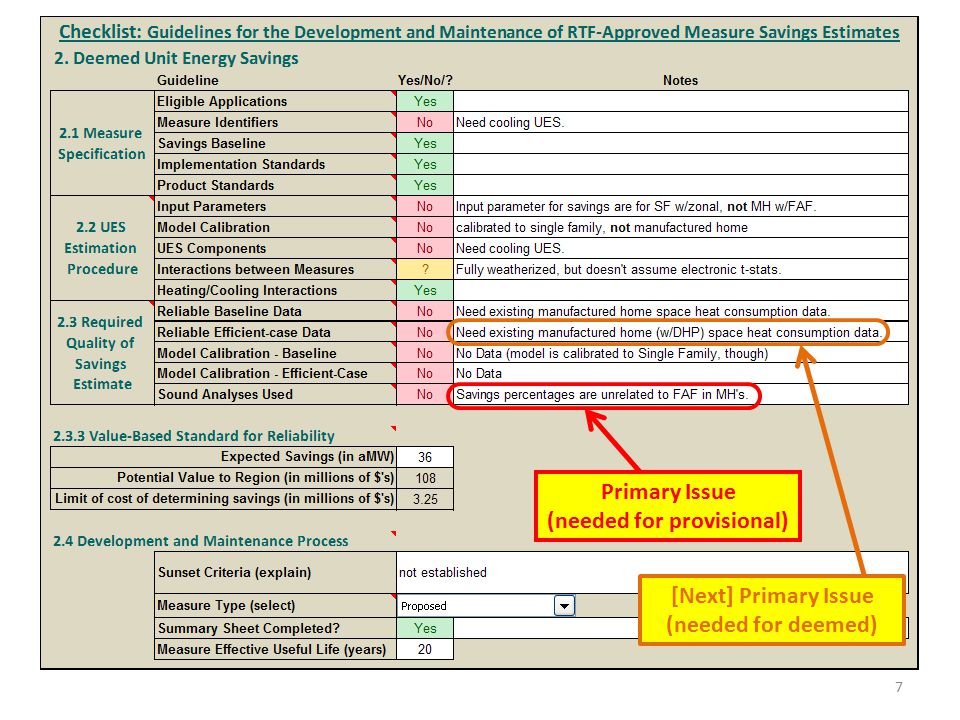Select the Reliable Baseline Data No cell
The width and height of the screenshot is (960, 720).
point(425,312)
